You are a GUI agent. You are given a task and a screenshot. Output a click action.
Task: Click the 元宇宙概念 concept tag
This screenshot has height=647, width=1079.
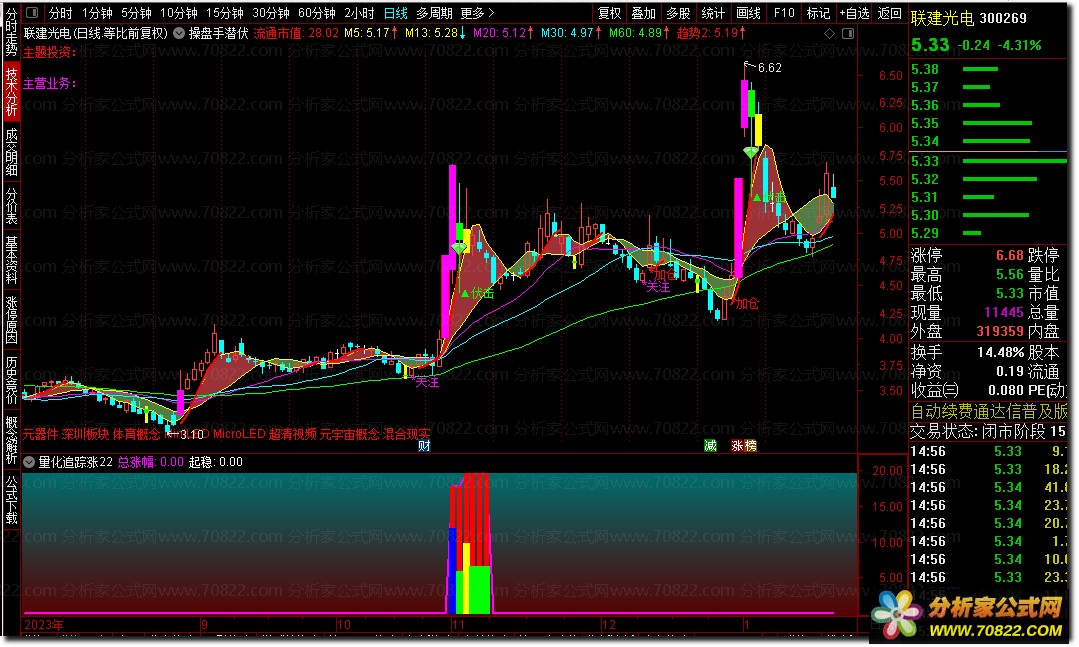pyautogui.click(x=350, y=434)
